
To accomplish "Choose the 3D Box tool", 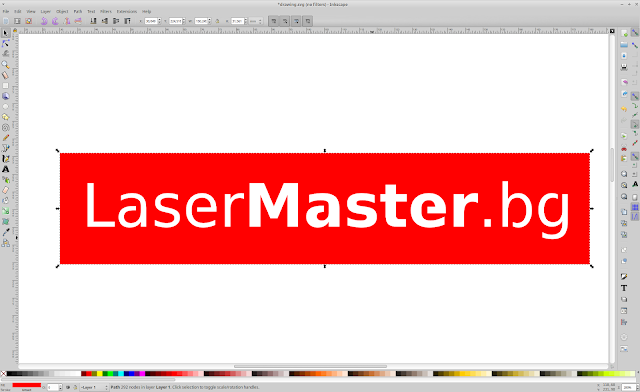I will 6,96.
